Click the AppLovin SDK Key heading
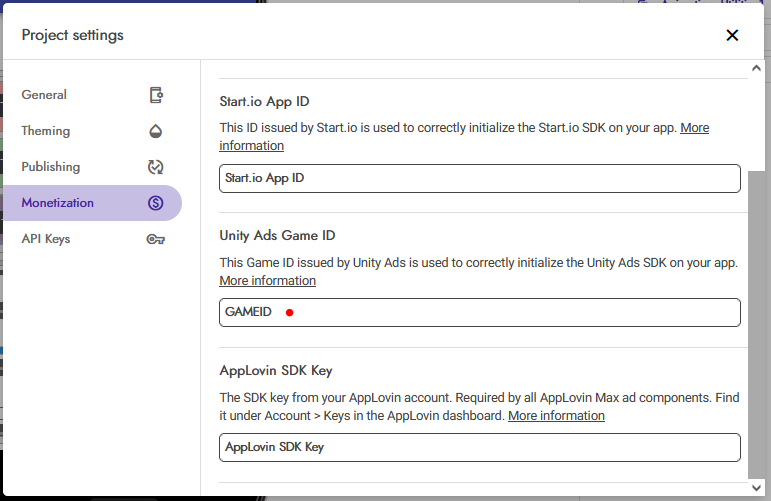The image size is (771, 501). point(276,371)
